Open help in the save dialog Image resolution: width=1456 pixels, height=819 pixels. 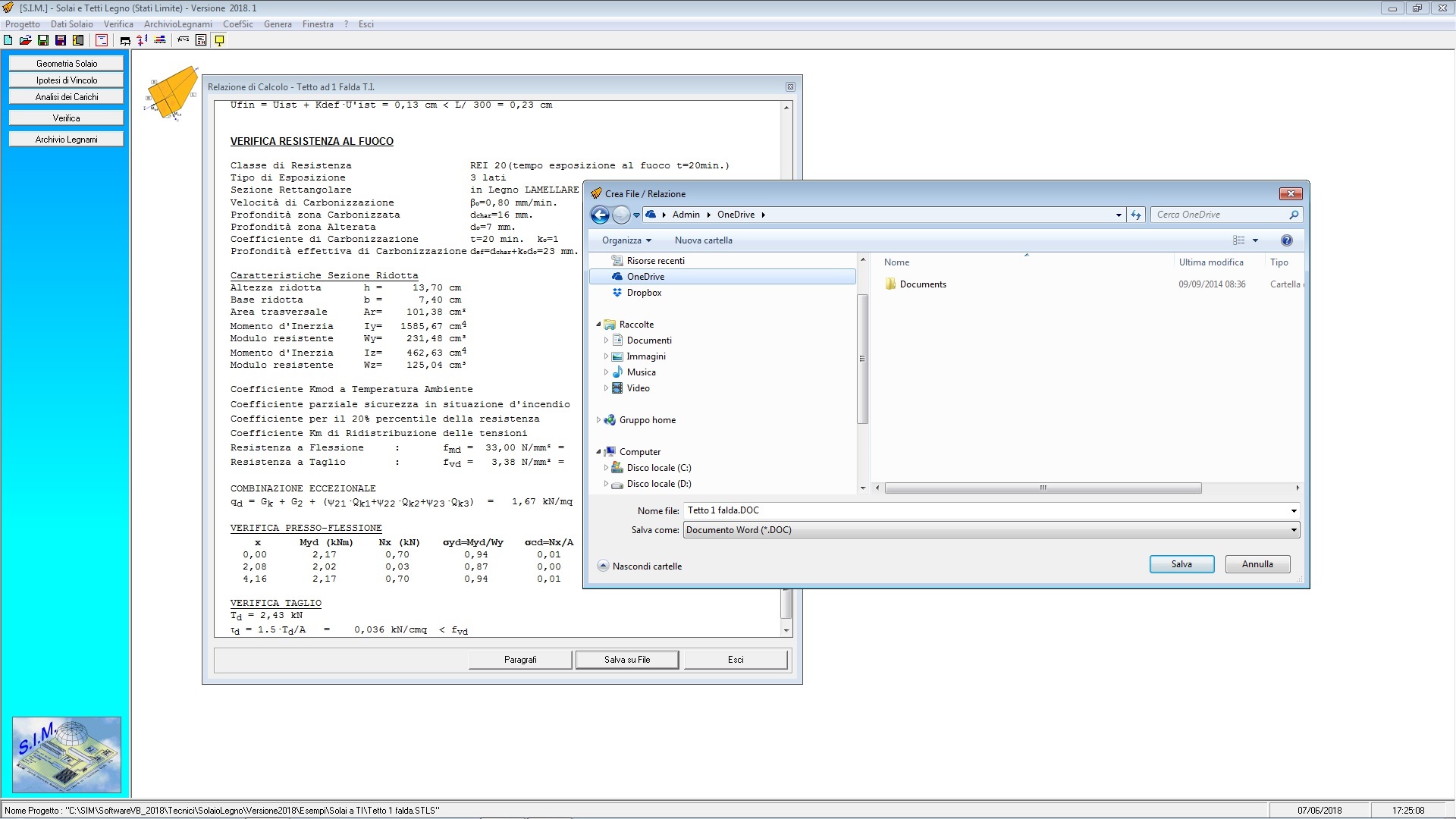pos(1286,240)
